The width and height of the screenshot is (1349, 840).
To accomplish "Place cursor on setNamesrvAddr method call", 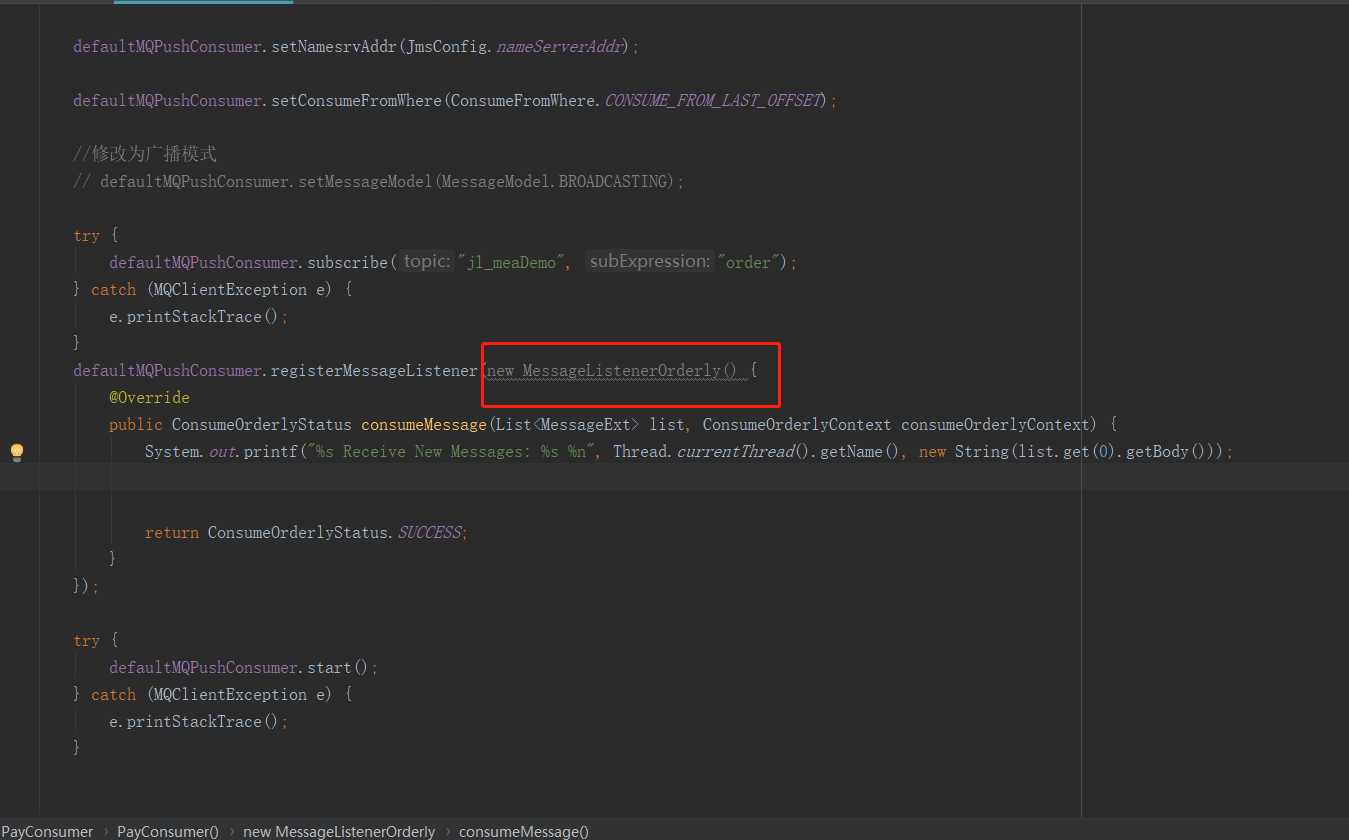I will tap(334, 47).
